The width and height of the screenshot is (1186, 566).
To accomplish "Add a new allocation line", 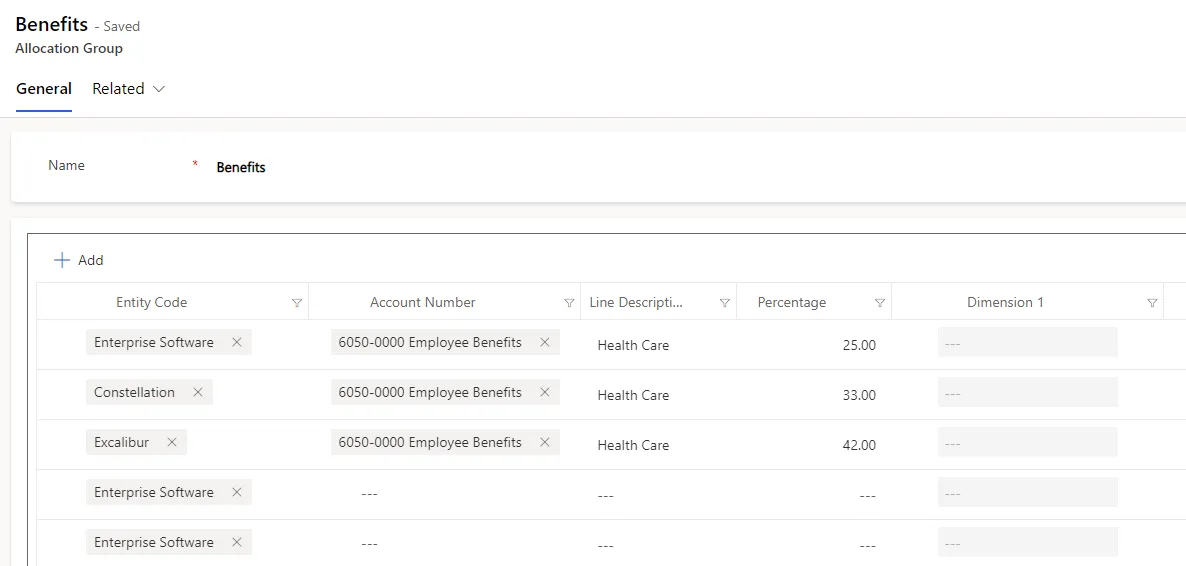I will pos(79,260).
